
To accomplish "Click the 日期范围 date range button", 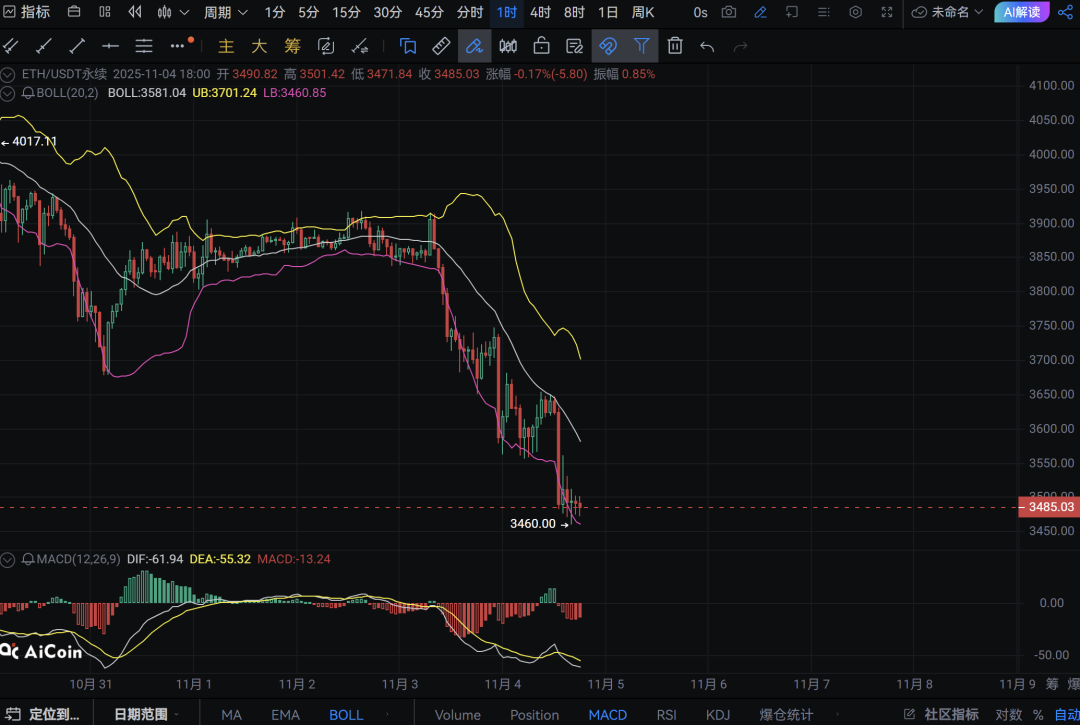I will 141,714.
